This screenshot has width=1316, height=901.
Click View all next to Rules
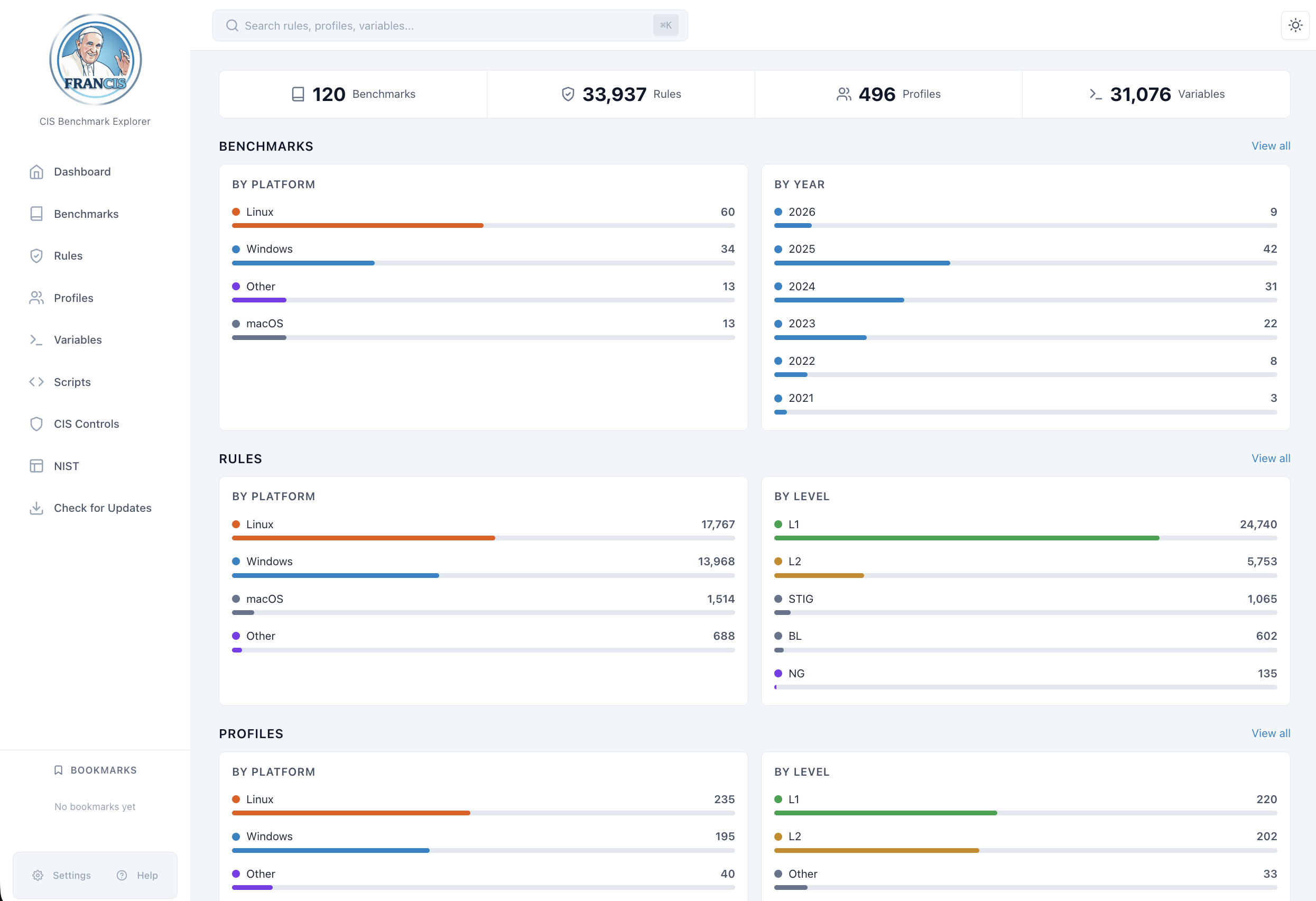point(1270,458)
